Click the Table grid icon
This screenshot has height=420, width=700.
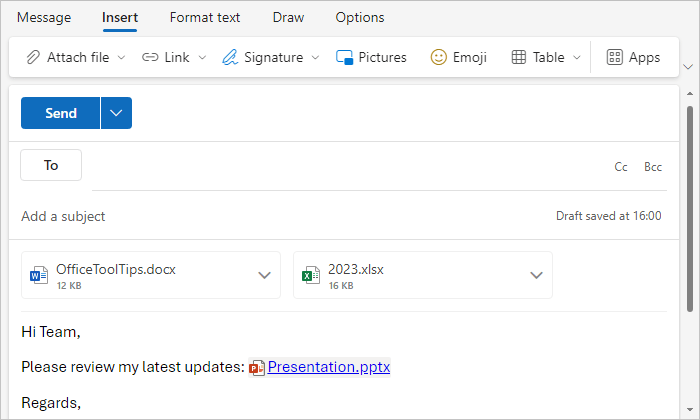(x=518, y=57)
